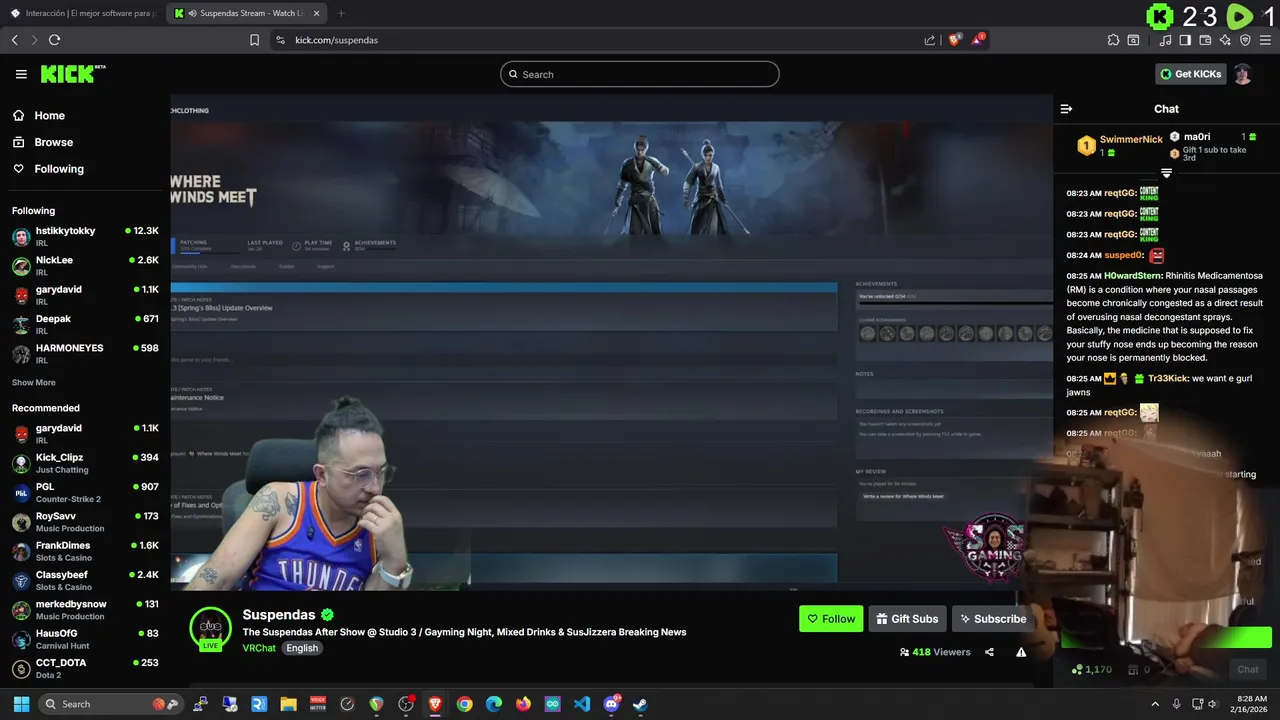This screenshot has width=1280, height=720.
Task: Click the garydavid avatar under Recommended
Action: (21, 434)
